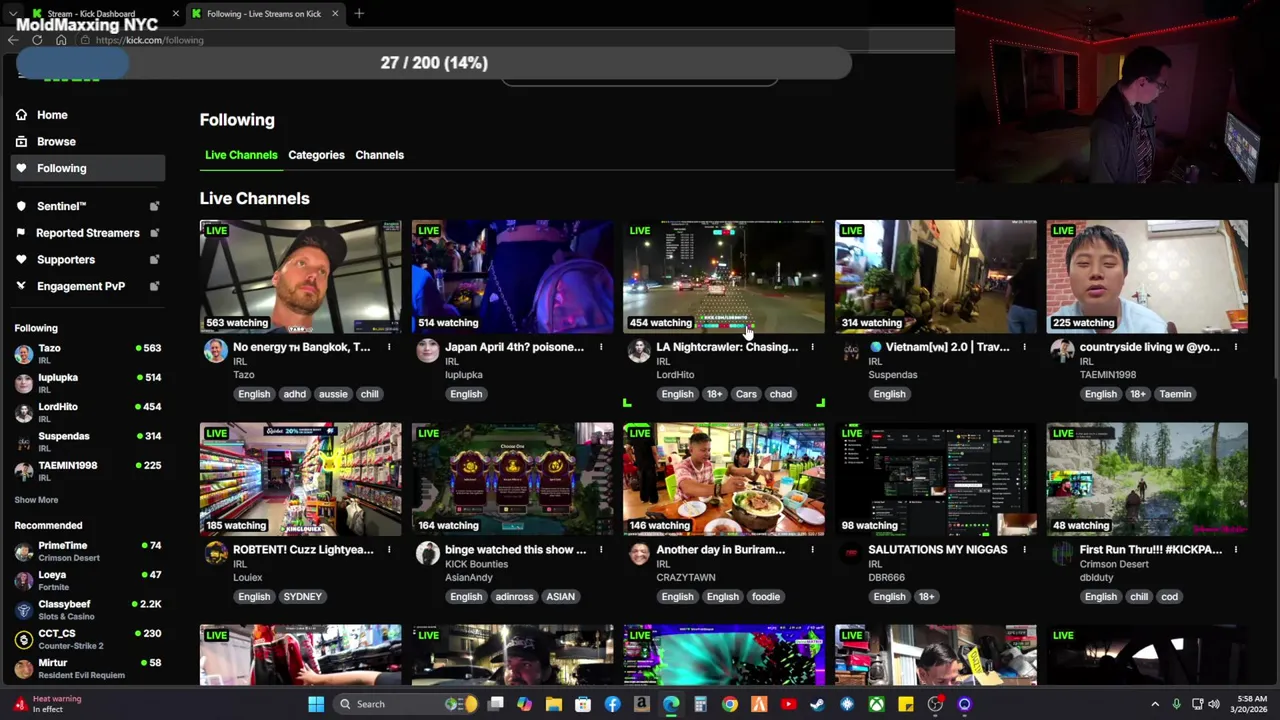This screenshot has width=1280, height=720.
Task: Click the SYDNEY tag on Louiex stream
Action: tap(302, 597)
